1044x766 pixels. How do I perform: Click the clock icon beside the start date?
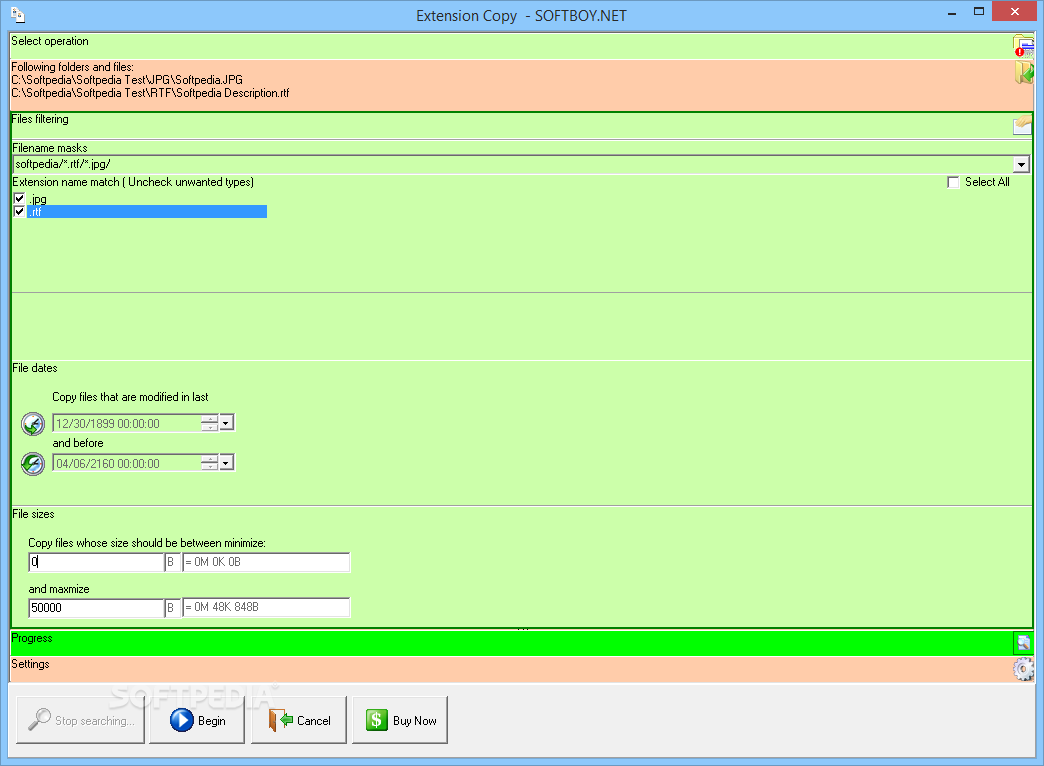click(x=33, y=424)
